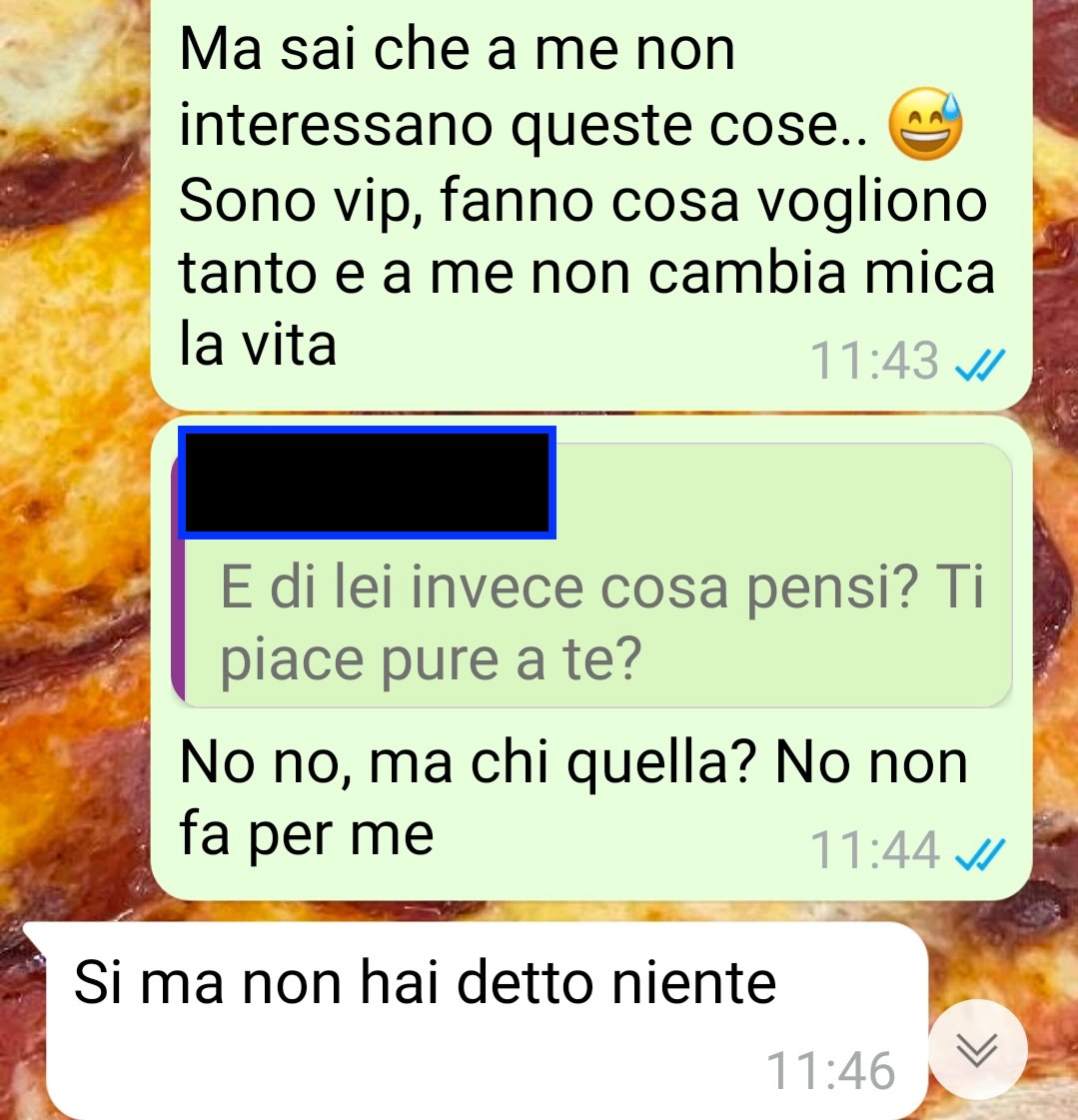Click the text 'fa per me'
1078x1120 pixels.
pyautogui.click(x=307, y=833)
